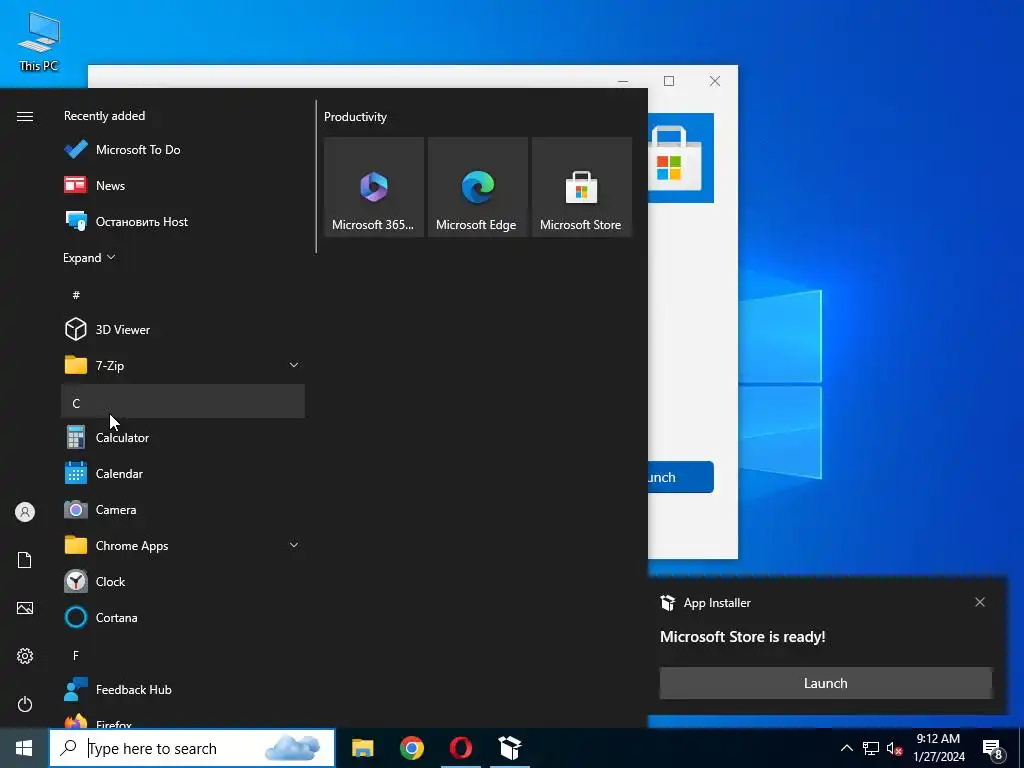
Task: Open the Documents sidebar icon
Action: pyautogui.click(x=25, y=560)
